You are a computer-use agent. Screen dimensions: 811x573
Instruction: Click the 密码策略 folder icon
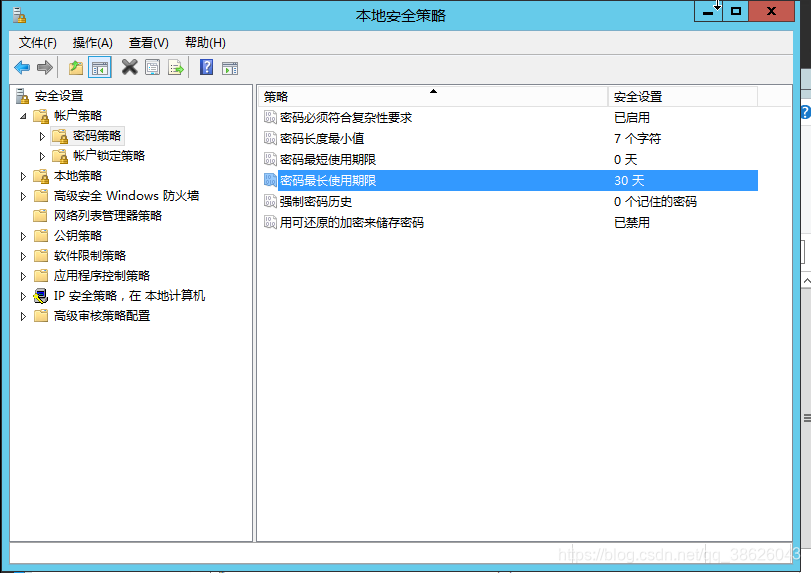pos(60,136)
